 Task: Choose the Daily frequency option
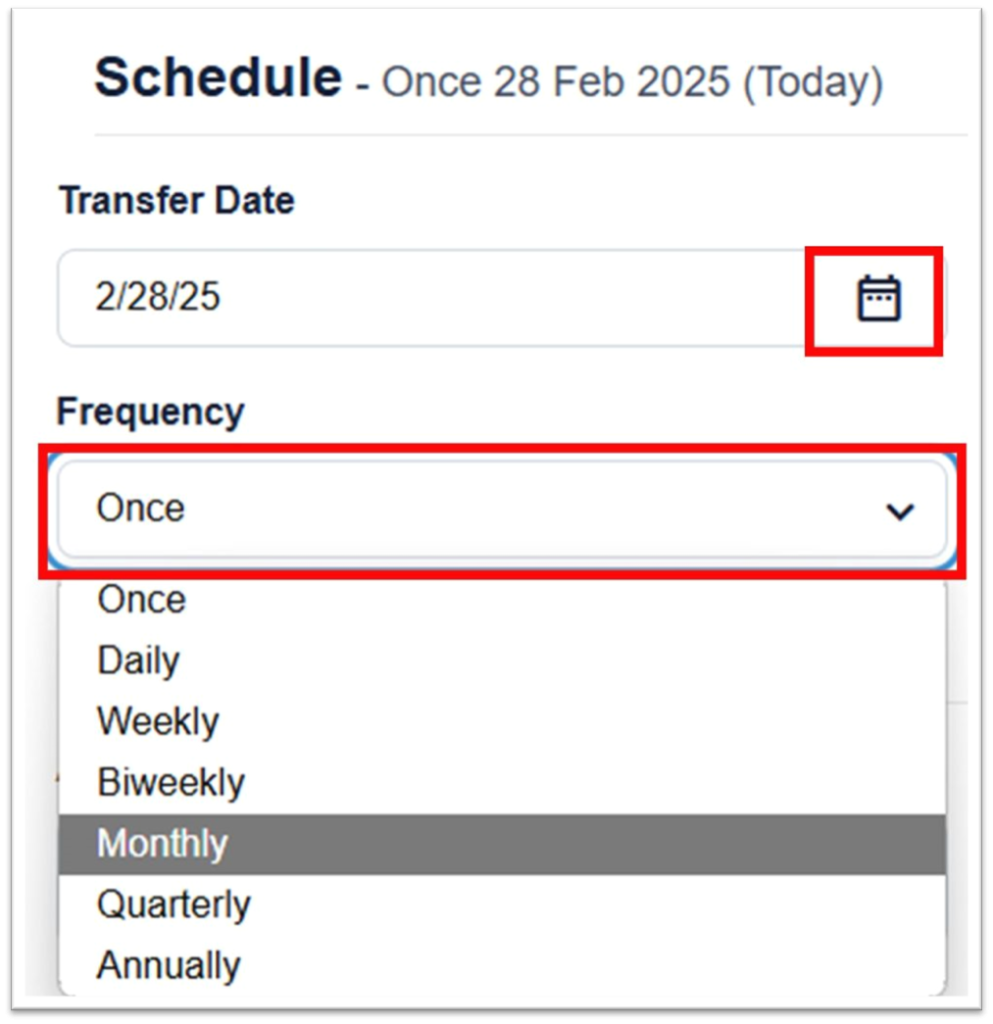coord(138,661)
